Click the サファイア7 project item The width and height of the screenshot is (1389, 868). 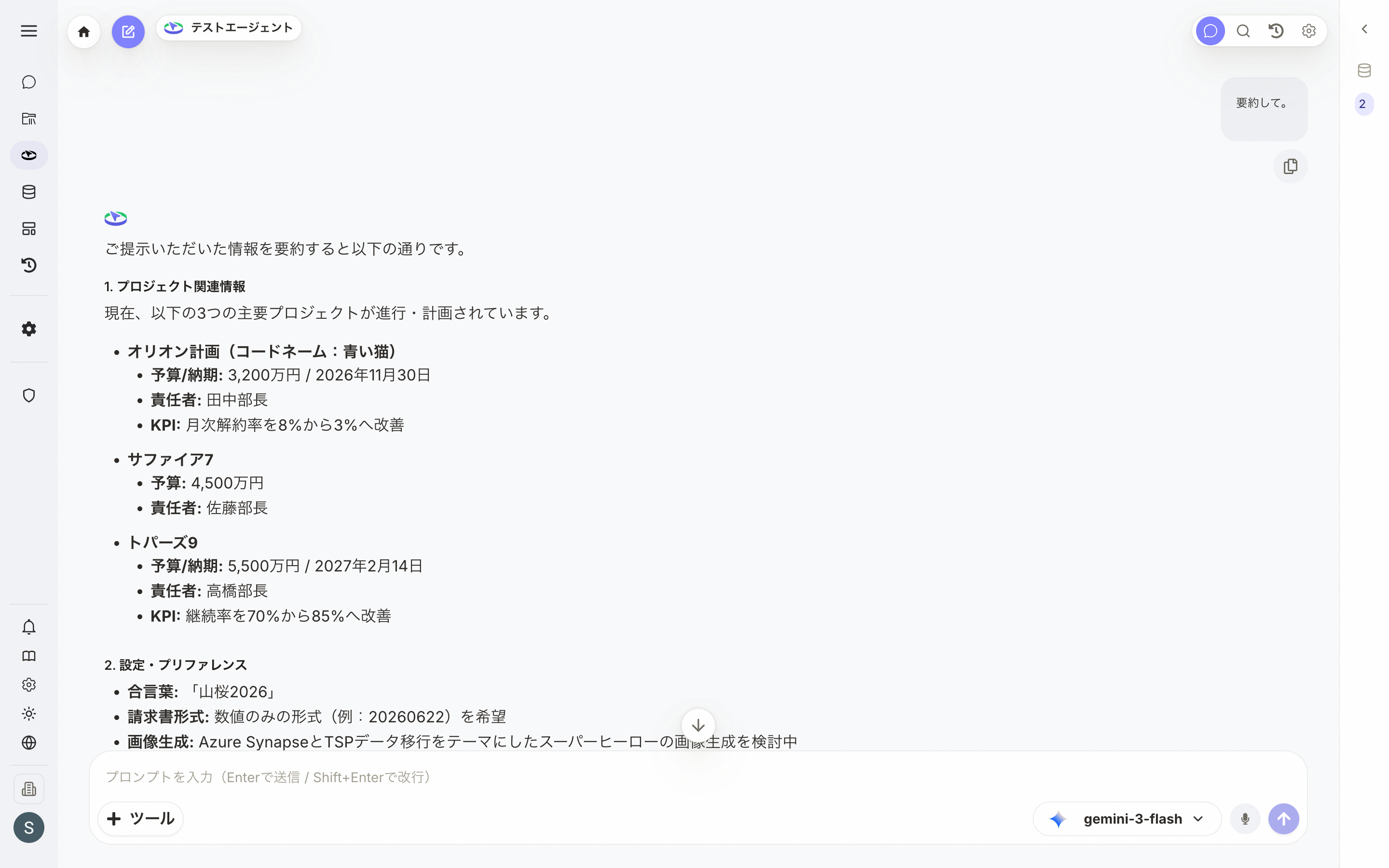click(x=170, y=459)
